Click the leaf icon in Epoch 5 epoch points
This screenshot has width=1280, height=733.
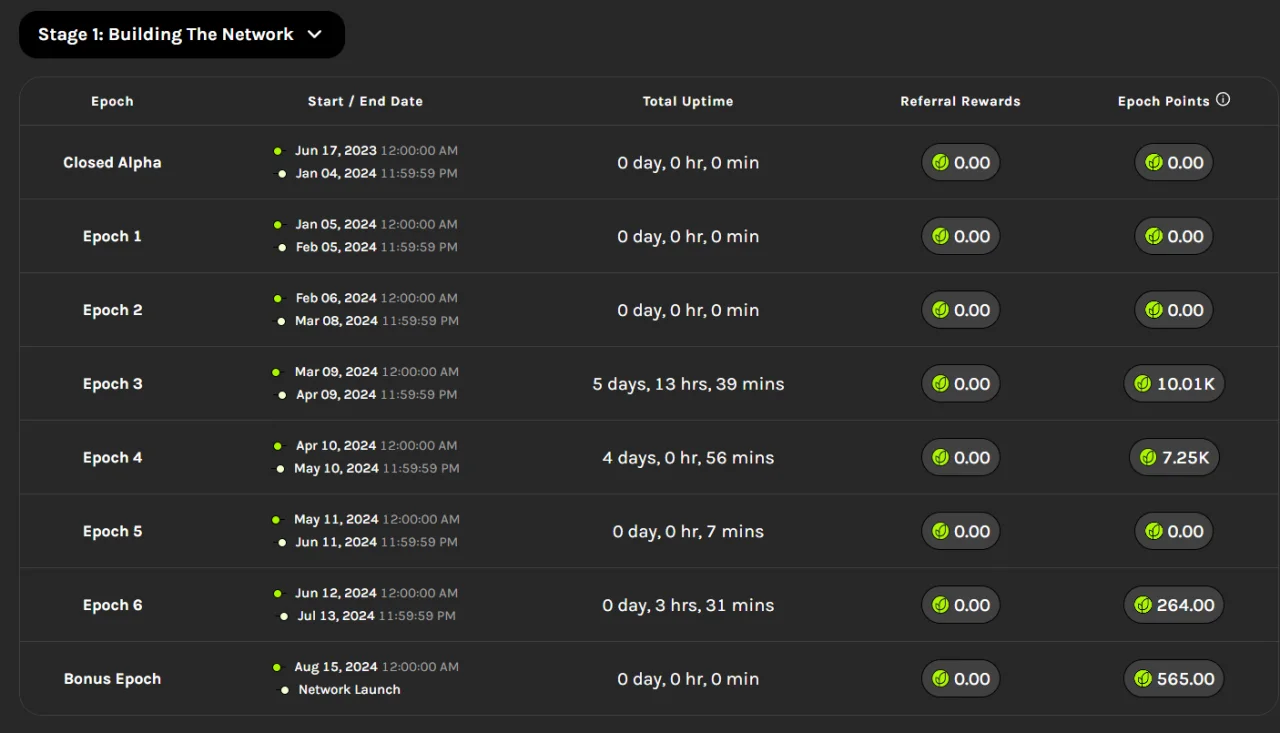[1154, 532]
